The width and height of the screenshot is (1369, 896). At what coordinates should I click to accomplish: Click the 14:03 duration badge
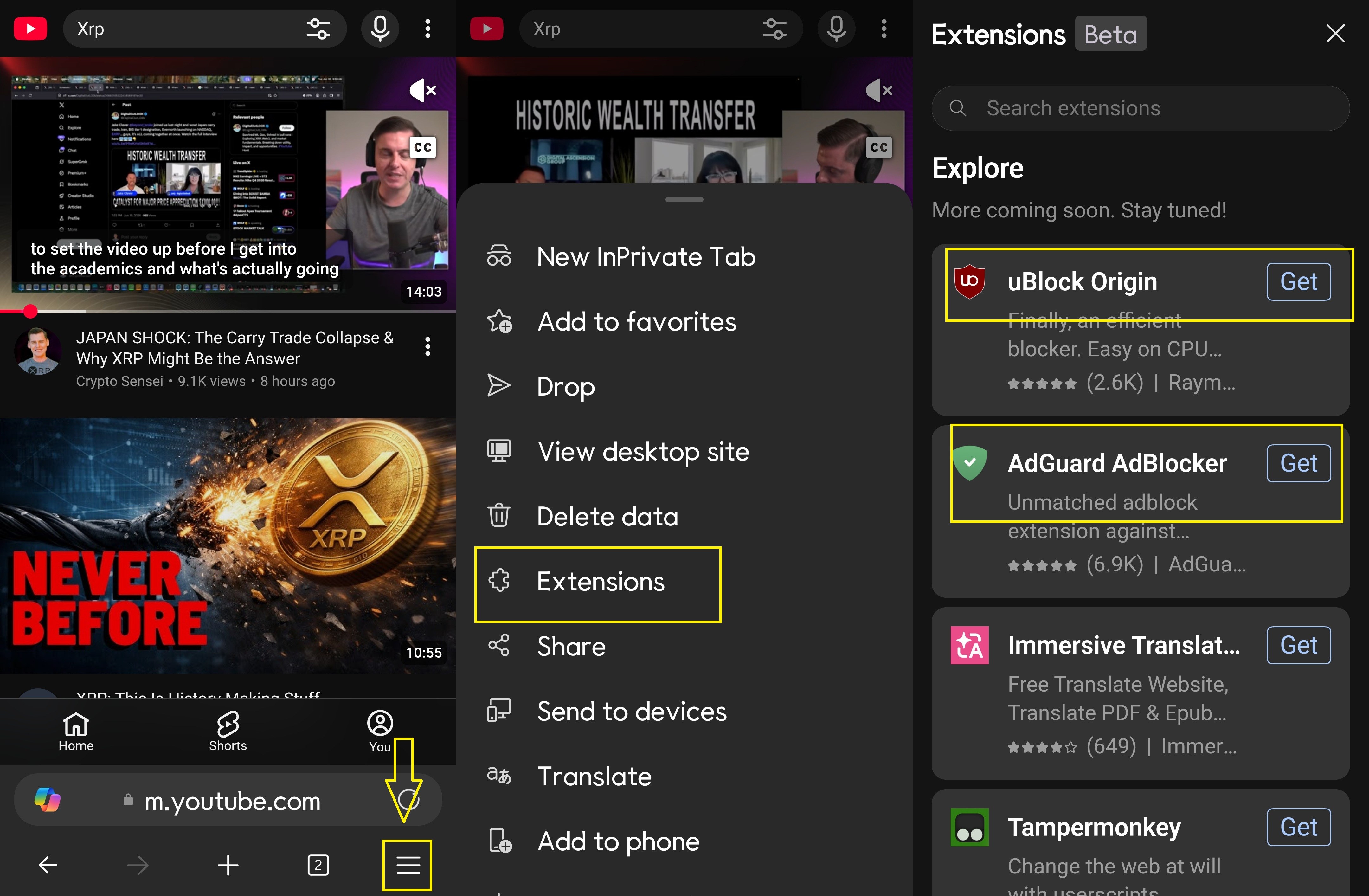(x=424, y=292)
